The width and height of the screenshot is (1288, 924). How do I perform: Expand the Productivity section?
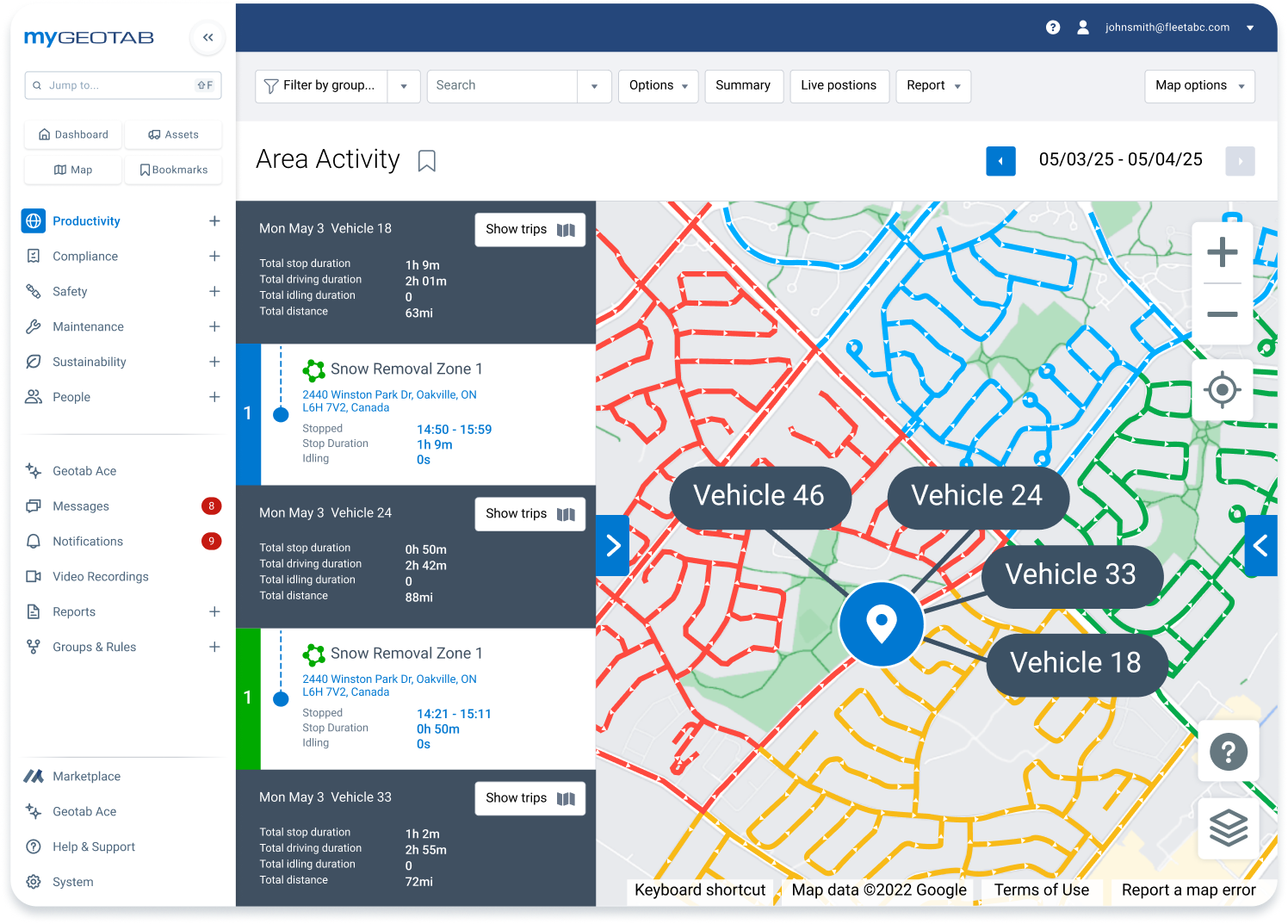pos(214,220)
